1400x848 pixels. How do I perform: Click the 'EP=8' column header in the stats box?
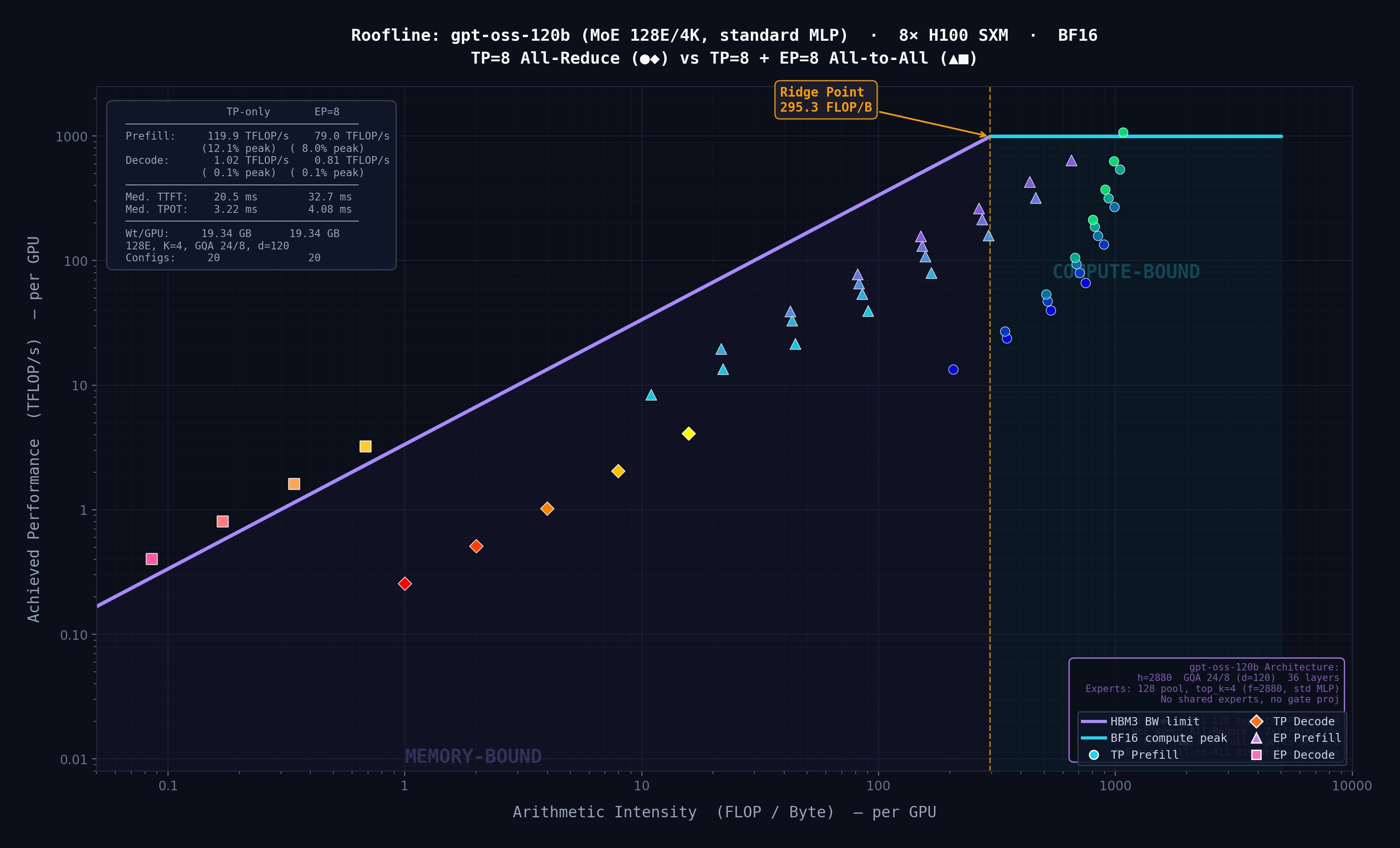click(x=327, y=112)
